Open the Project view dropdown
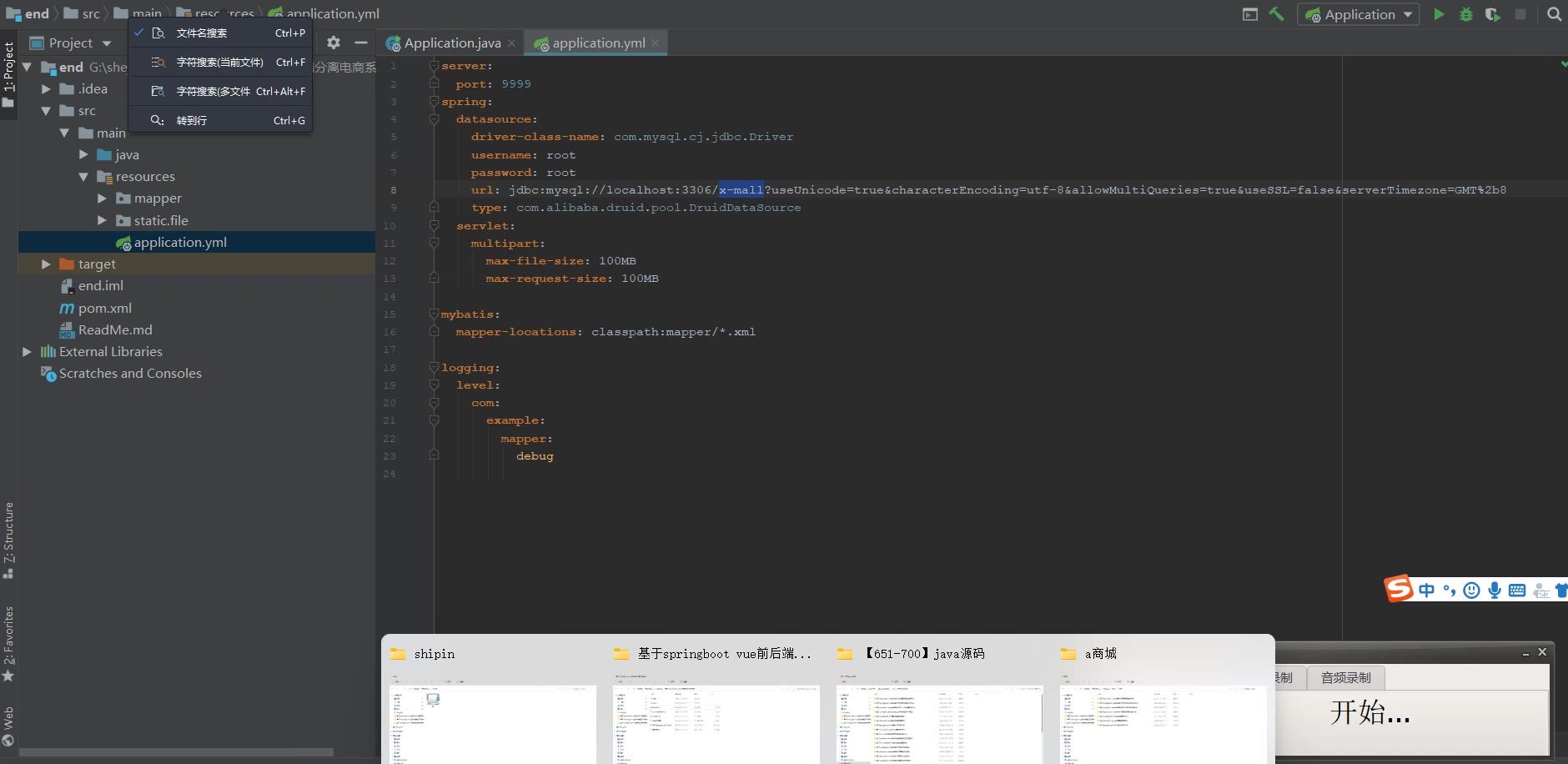Viewport: 1568px width, 764px height. coord(107,43)
